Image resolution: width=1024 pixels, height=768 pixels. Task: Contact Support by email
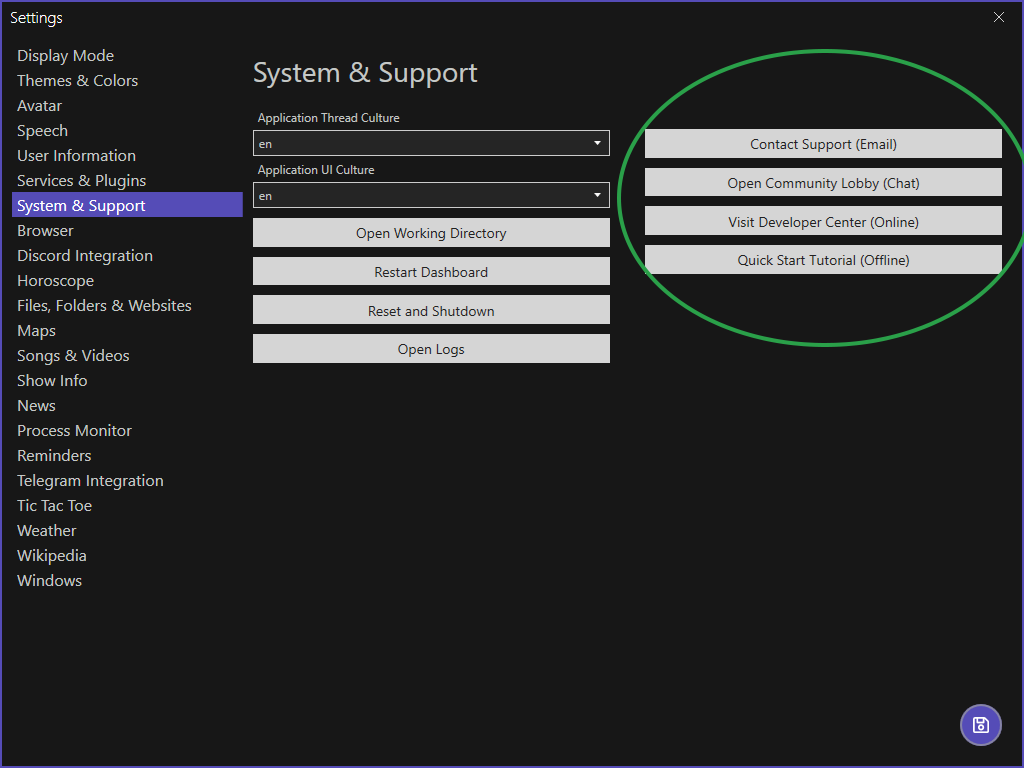pyautogui.click(x=823, y=144)
